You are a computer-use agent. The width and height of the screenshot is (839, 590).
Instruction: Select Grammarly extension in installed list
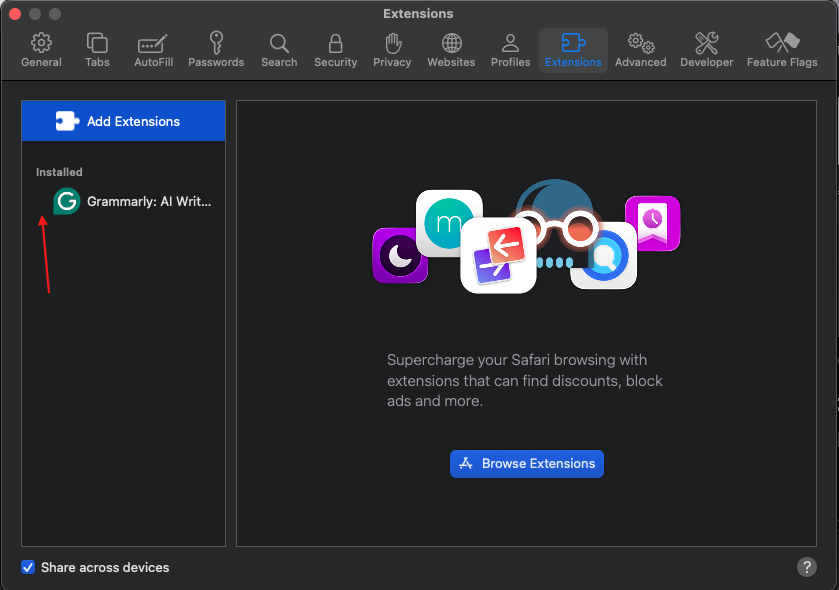(x=149, y=201)
